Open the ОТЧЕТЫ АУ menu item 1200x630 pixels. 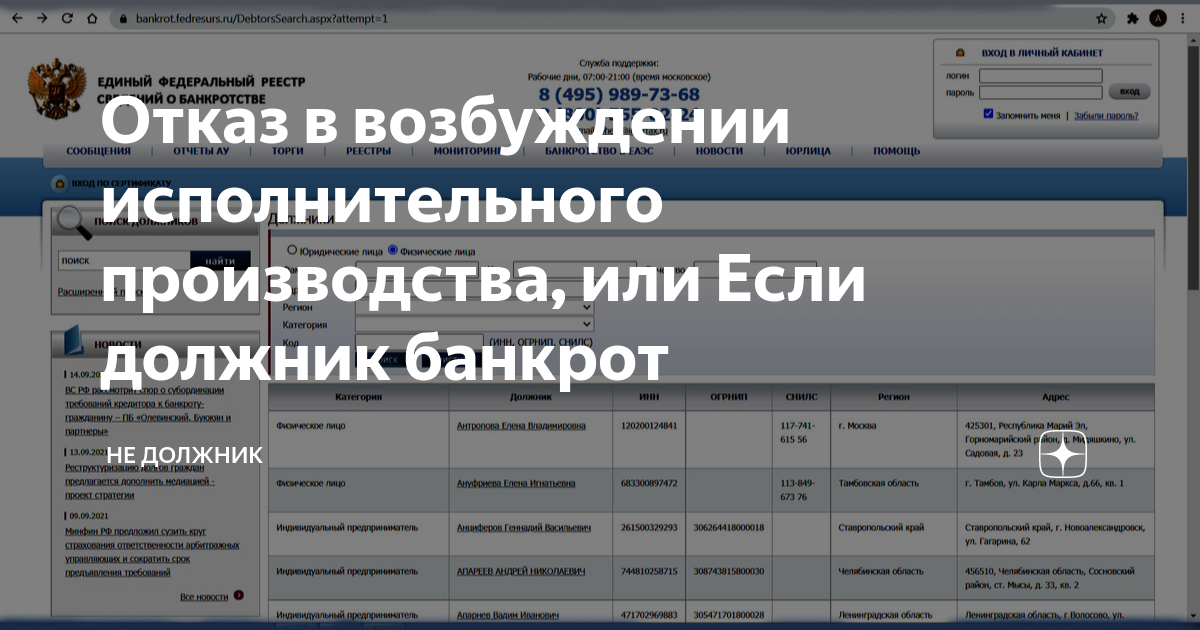point(200,151)
